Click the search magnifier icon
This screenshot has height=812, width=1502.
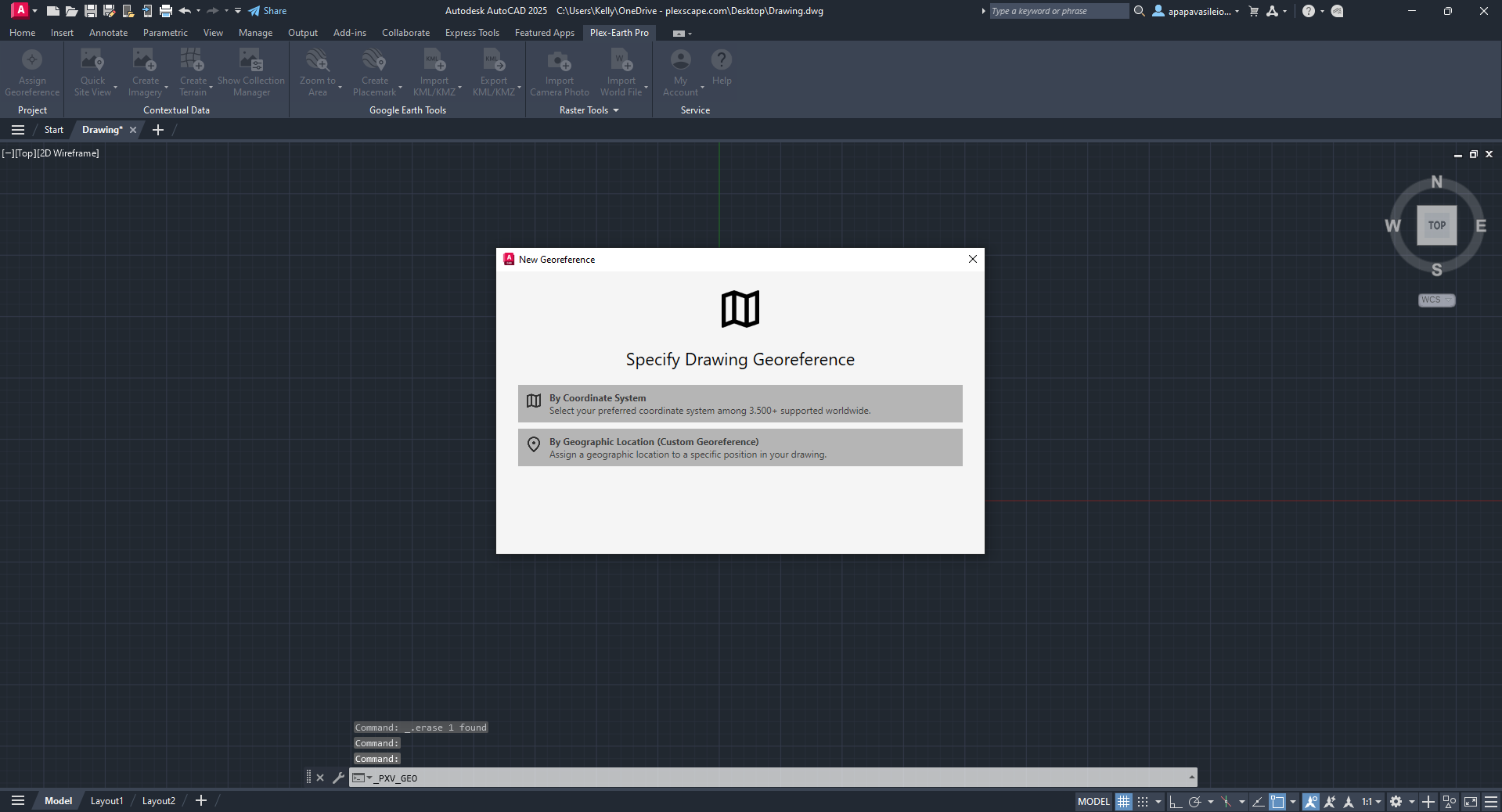1139,11
